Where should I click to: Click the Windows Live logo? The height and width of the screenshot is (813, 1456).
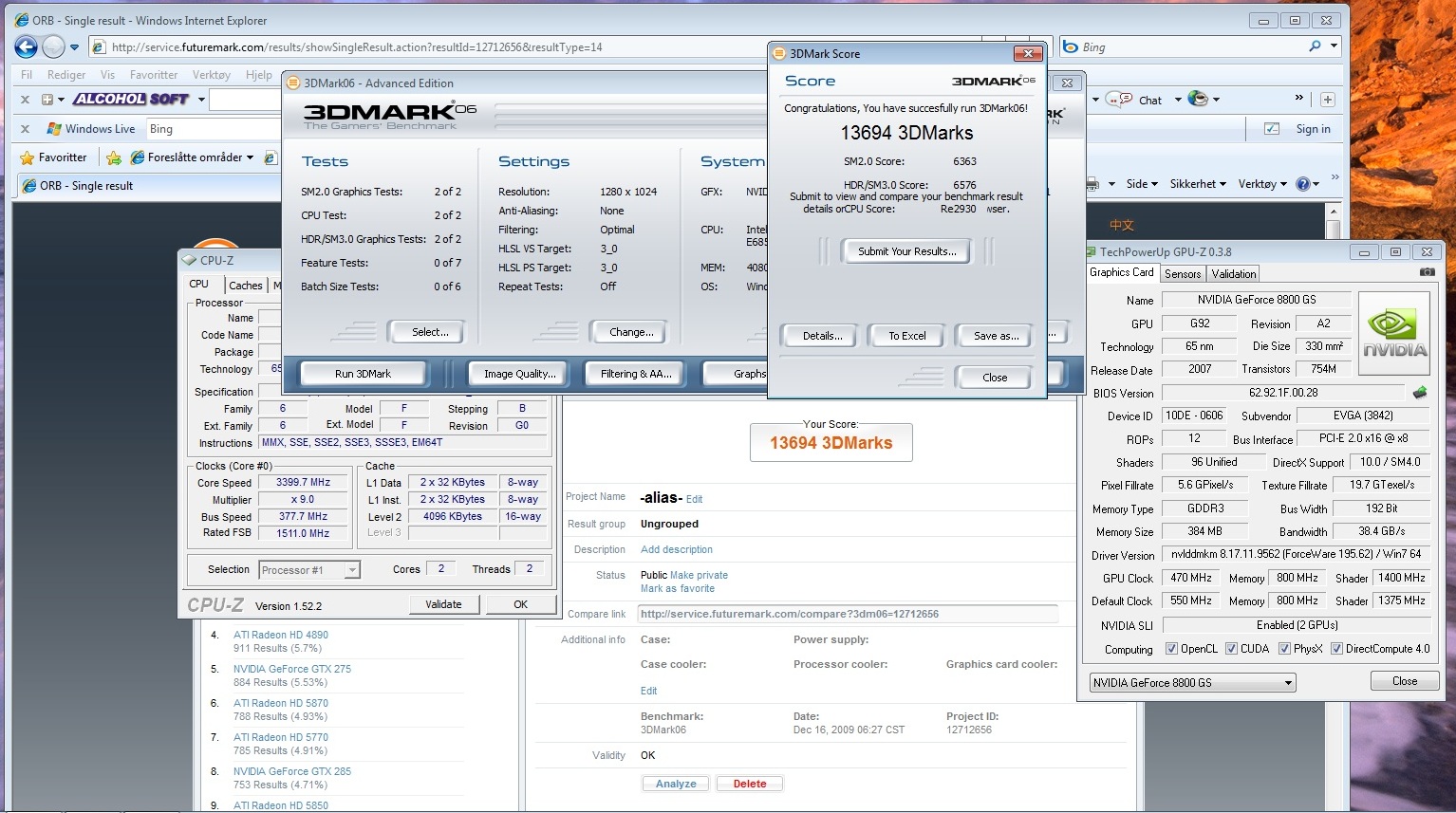(x=90, y=129)
